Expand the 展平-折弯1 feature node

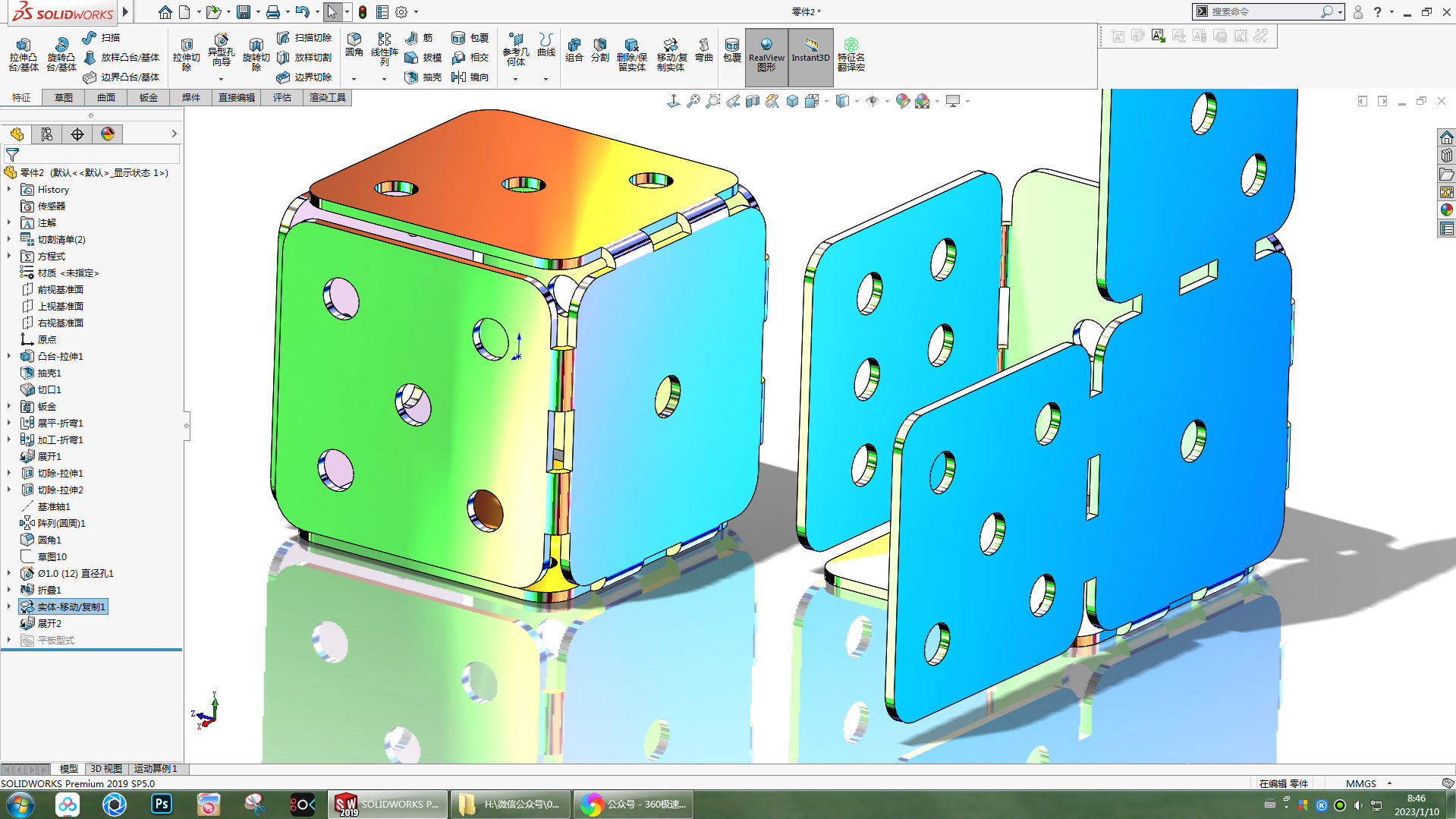[x=9, y=423]
